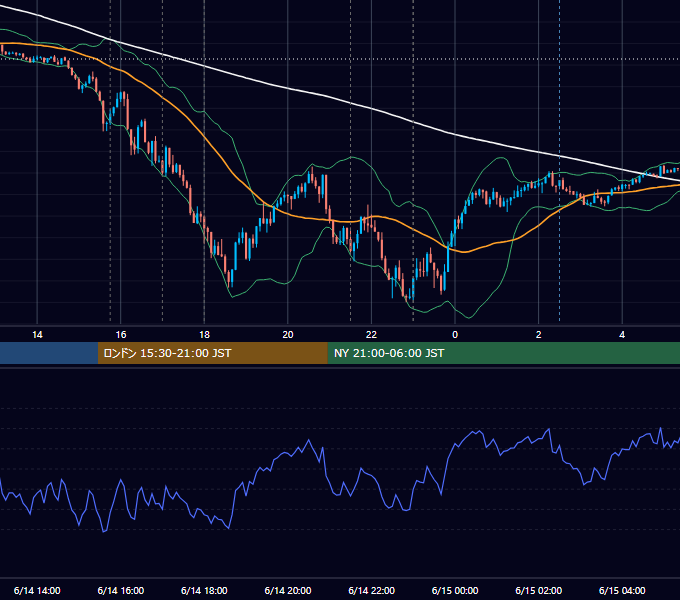Click the 6/14 20:00 date label
Screen dimensions: 680x600
(x=288, y=590)
